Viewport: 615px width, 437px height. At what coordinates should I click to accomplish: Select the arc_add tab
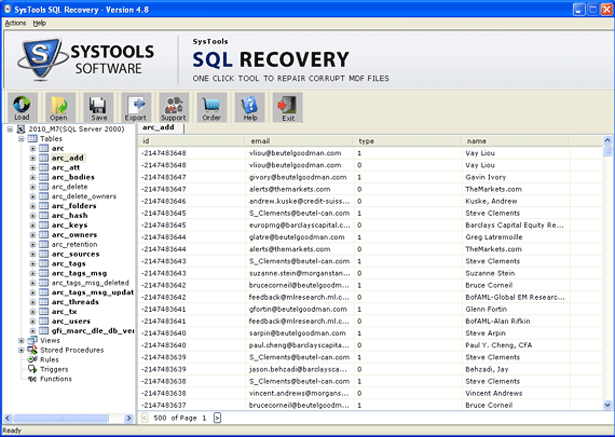click(159, 128)
